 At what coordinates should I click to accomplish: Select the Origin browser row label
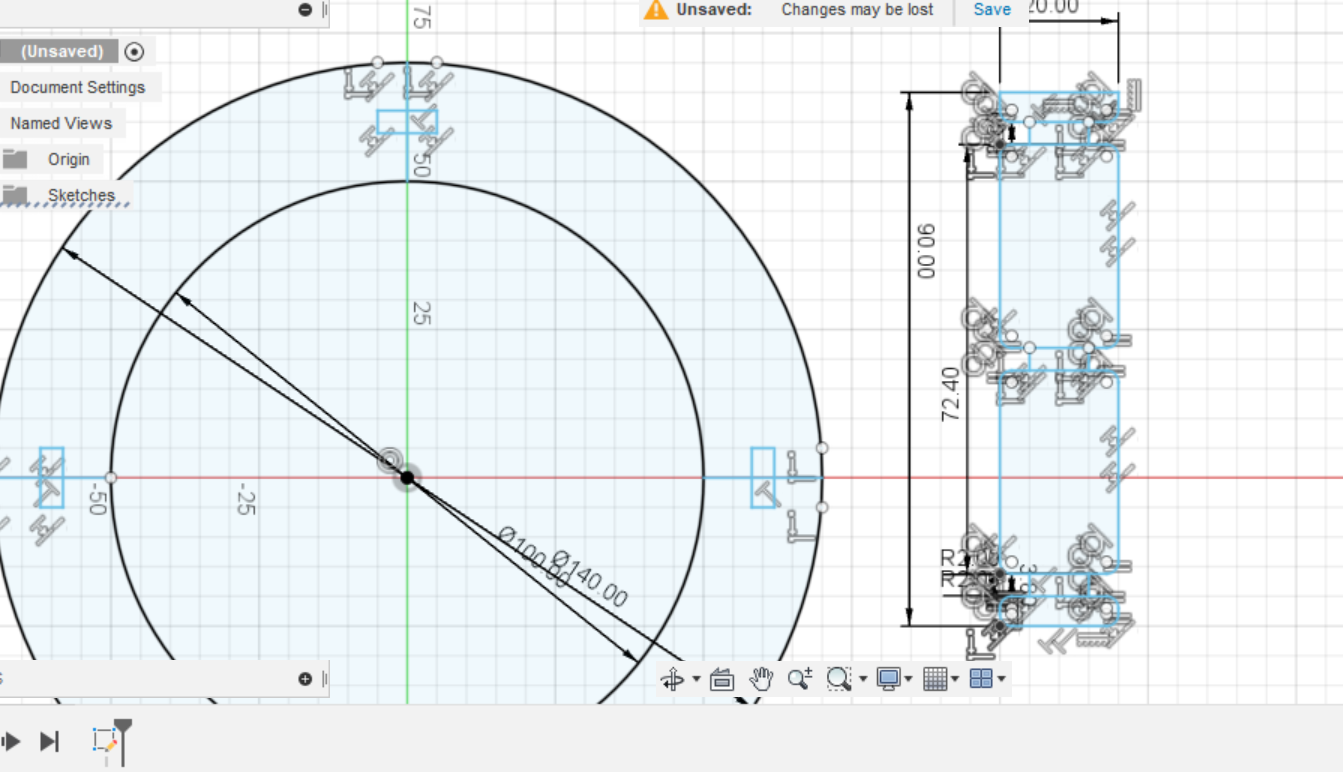pyautogui.click(x=69, y=159)
